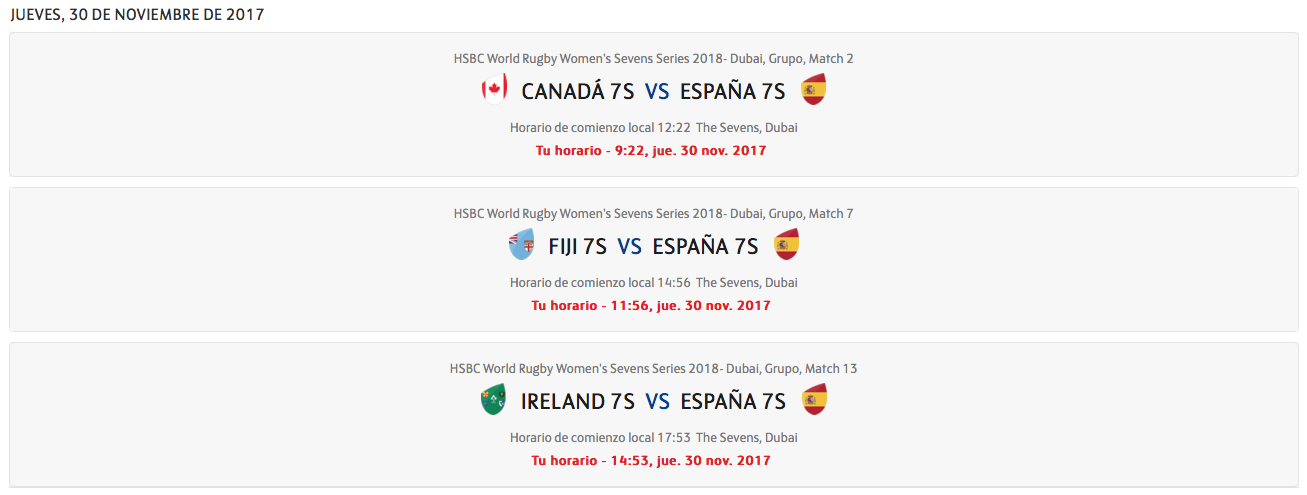Click Spain's shield in the Canada match
Viewport: 1307px width, 495px height.
(813, 91)
